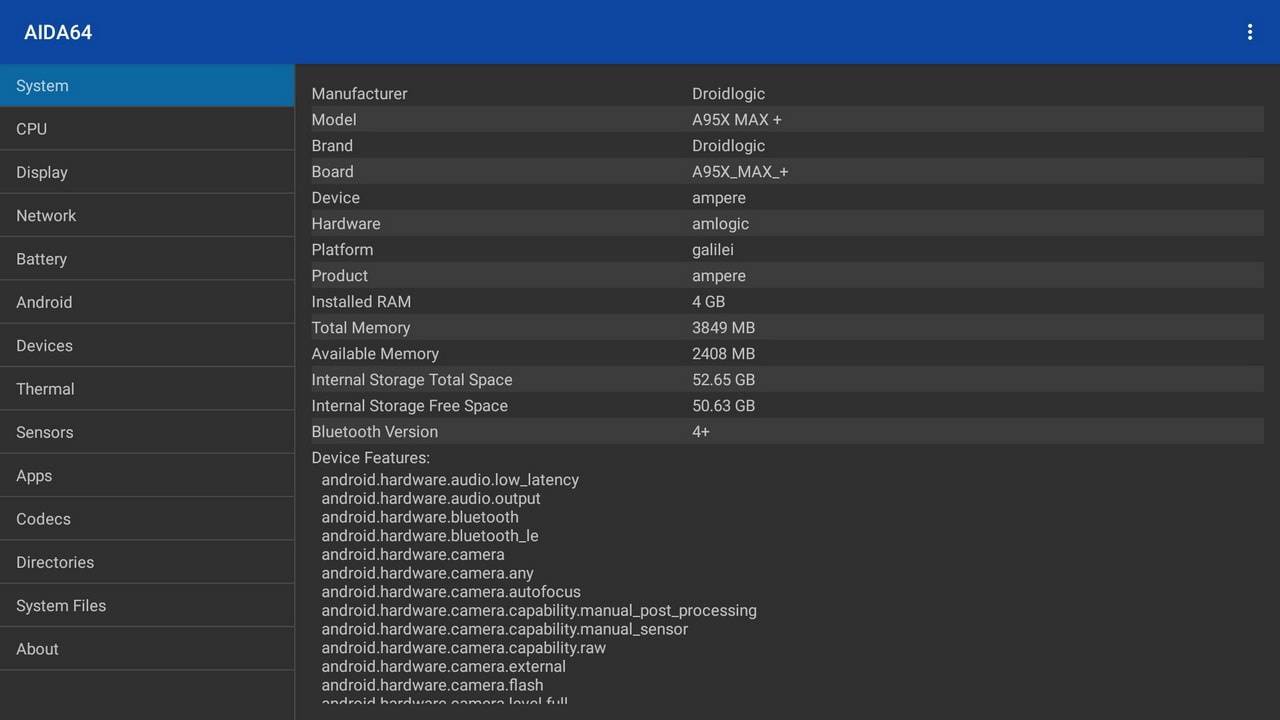Click the Platform value galilei
Image resolution: width=1280 pixels, height=720 pixels.
pyautogui.click(x=713, y=250)
